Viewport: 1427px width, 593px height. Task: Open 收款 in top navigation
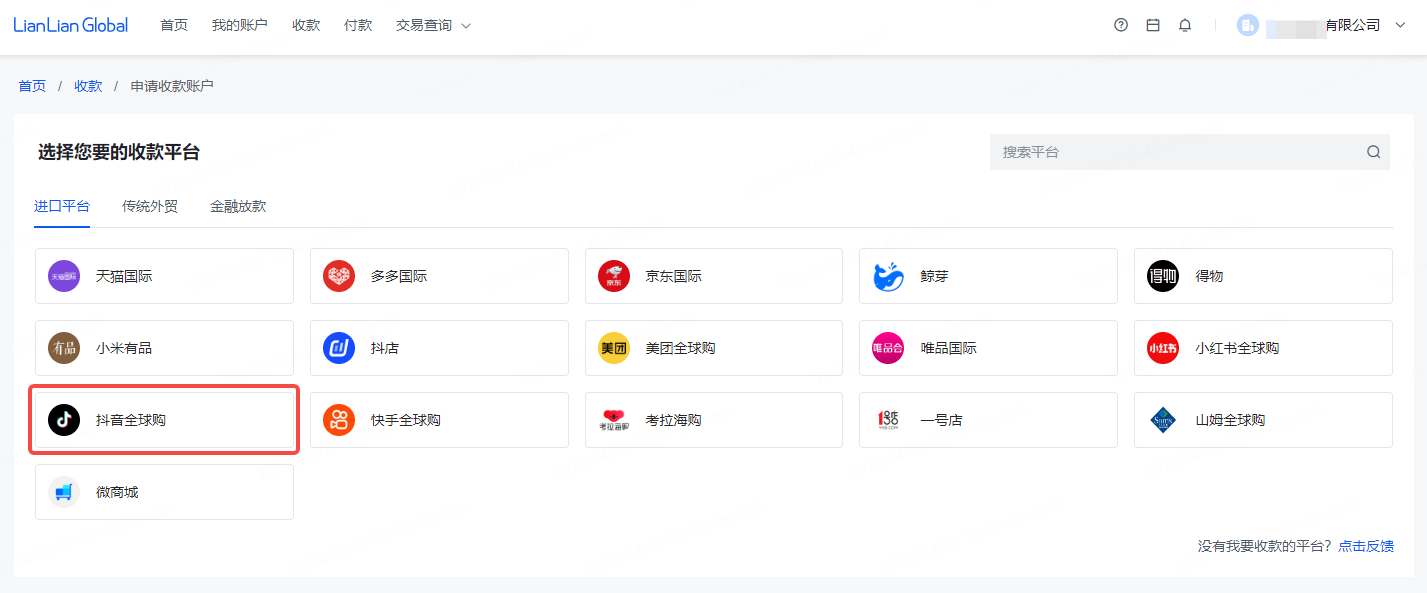pos(306,25)
